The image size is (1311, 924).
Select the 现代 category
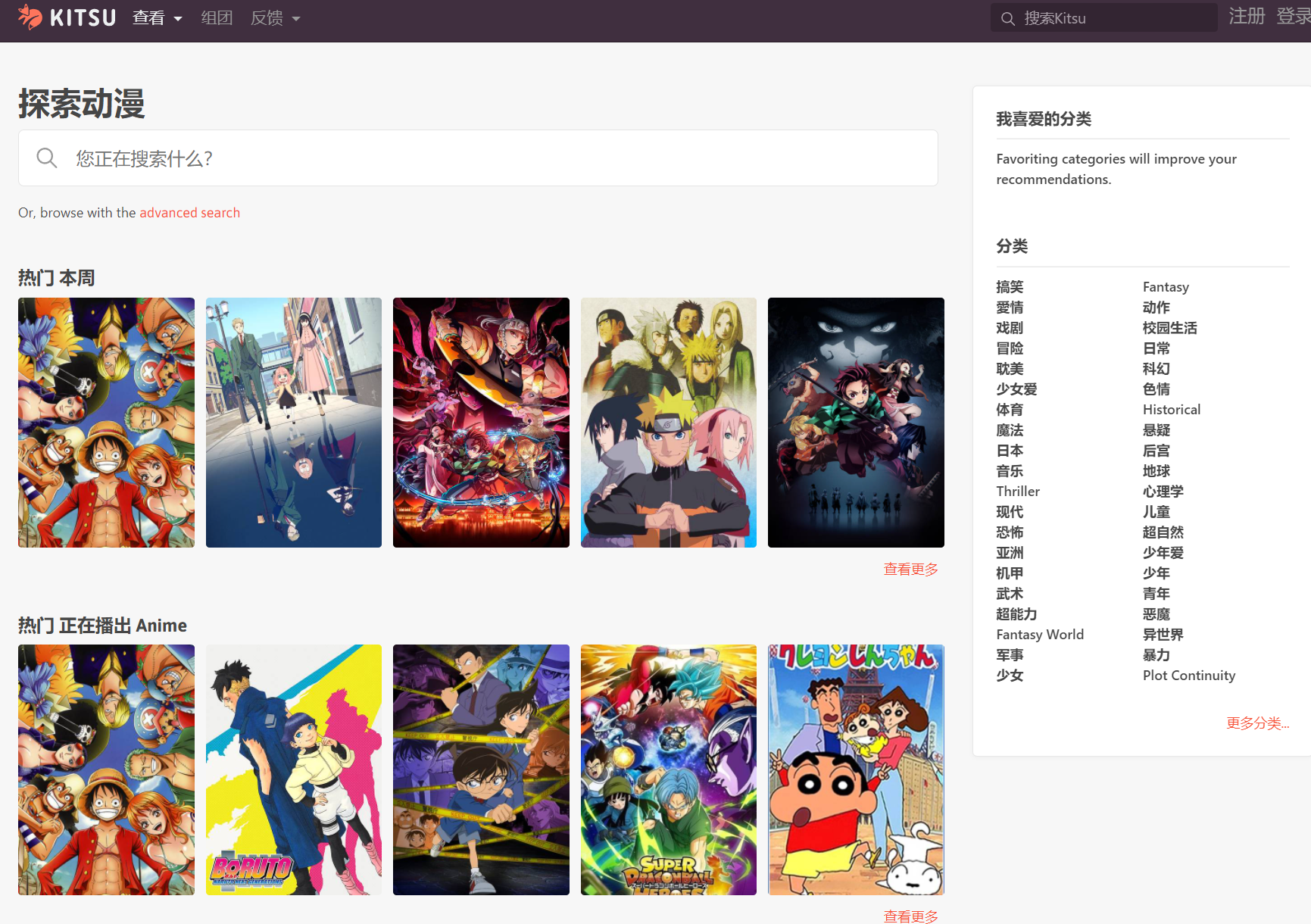(1010, 512)
